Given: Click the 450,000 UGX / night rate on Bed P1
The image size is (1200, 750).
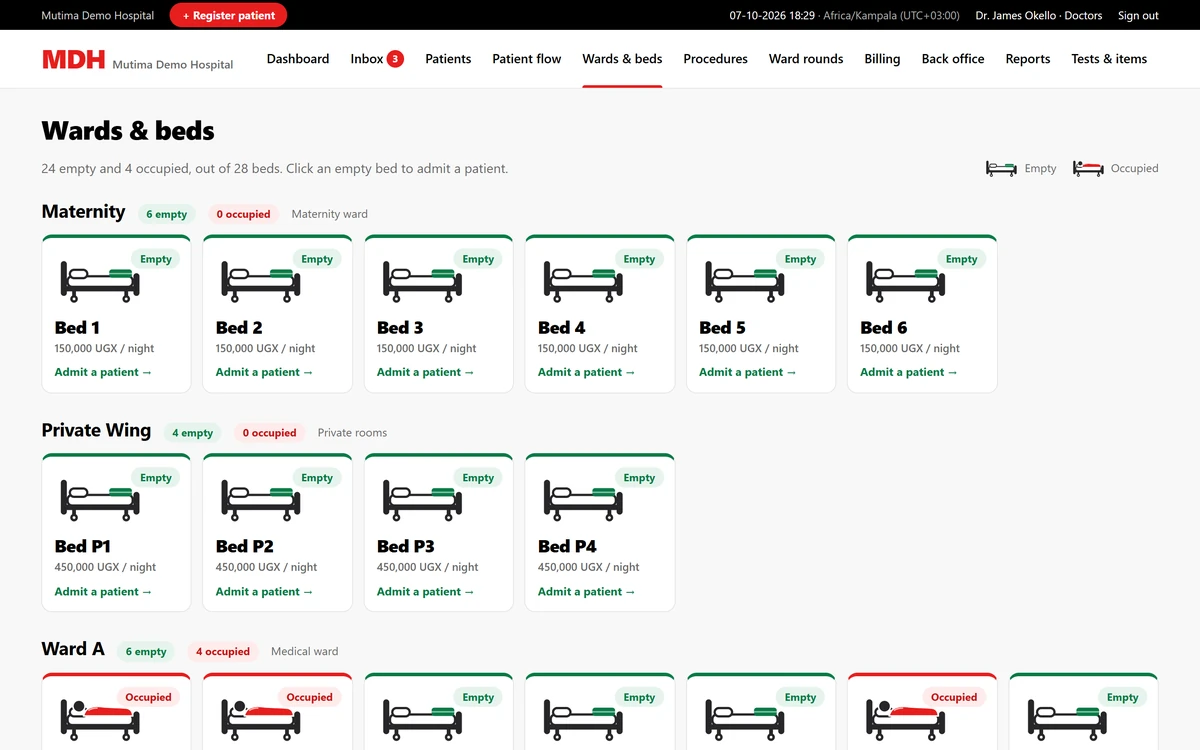Looking at the screenshot, I should [x=105, y=567].
